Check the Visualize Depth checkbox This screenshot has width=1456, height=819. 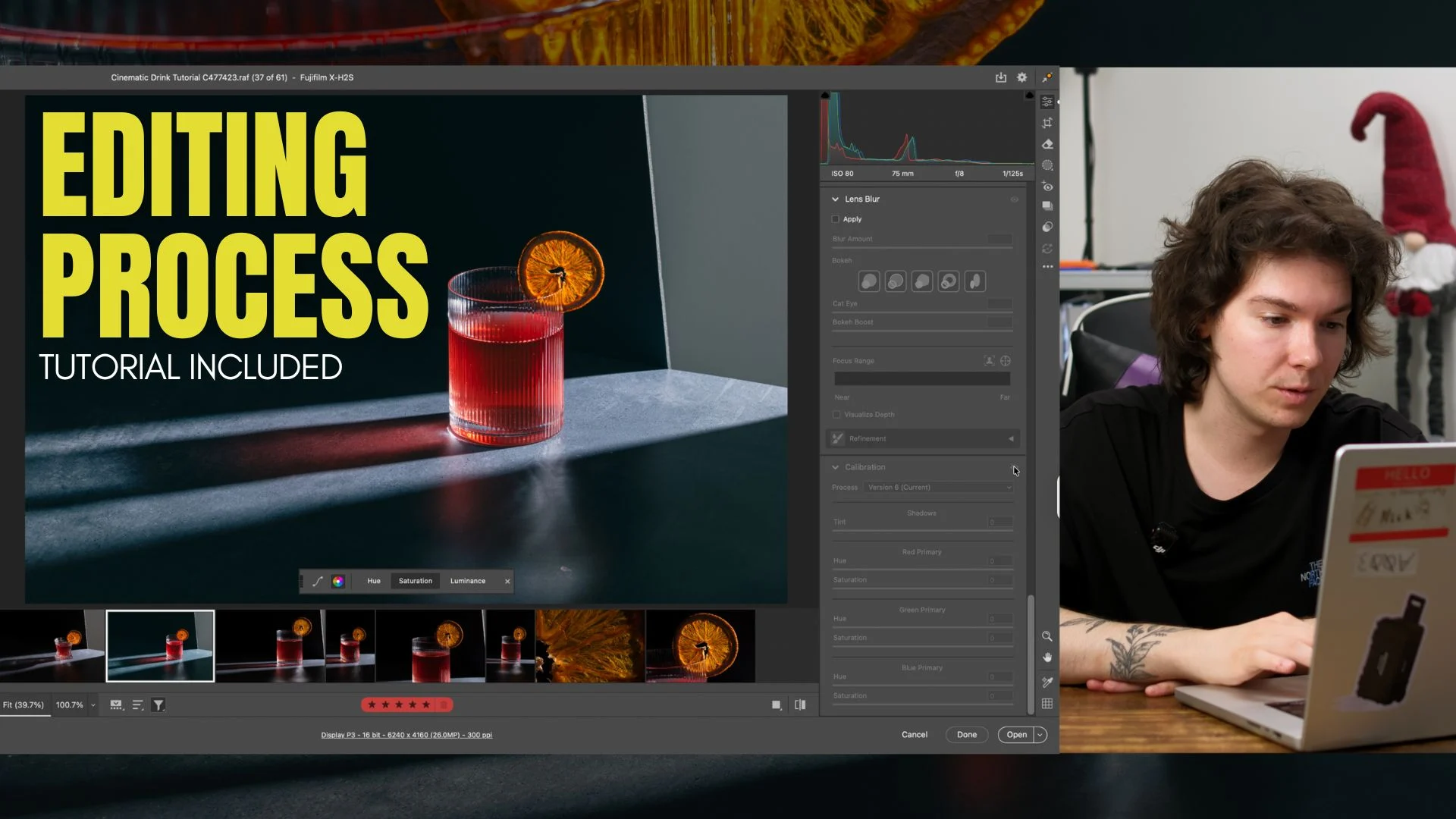point(836,415)
